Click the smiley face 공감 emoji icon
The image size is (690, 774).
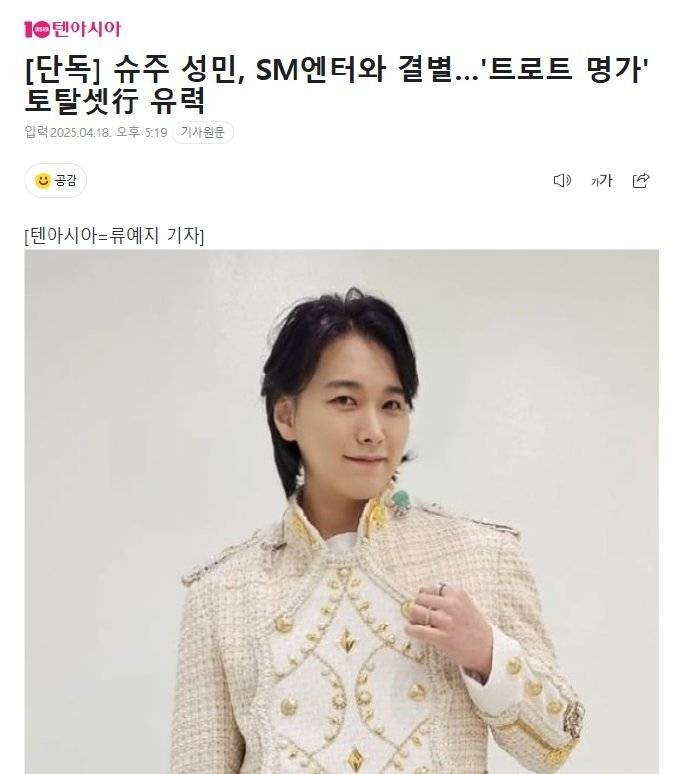click(43, 181)
